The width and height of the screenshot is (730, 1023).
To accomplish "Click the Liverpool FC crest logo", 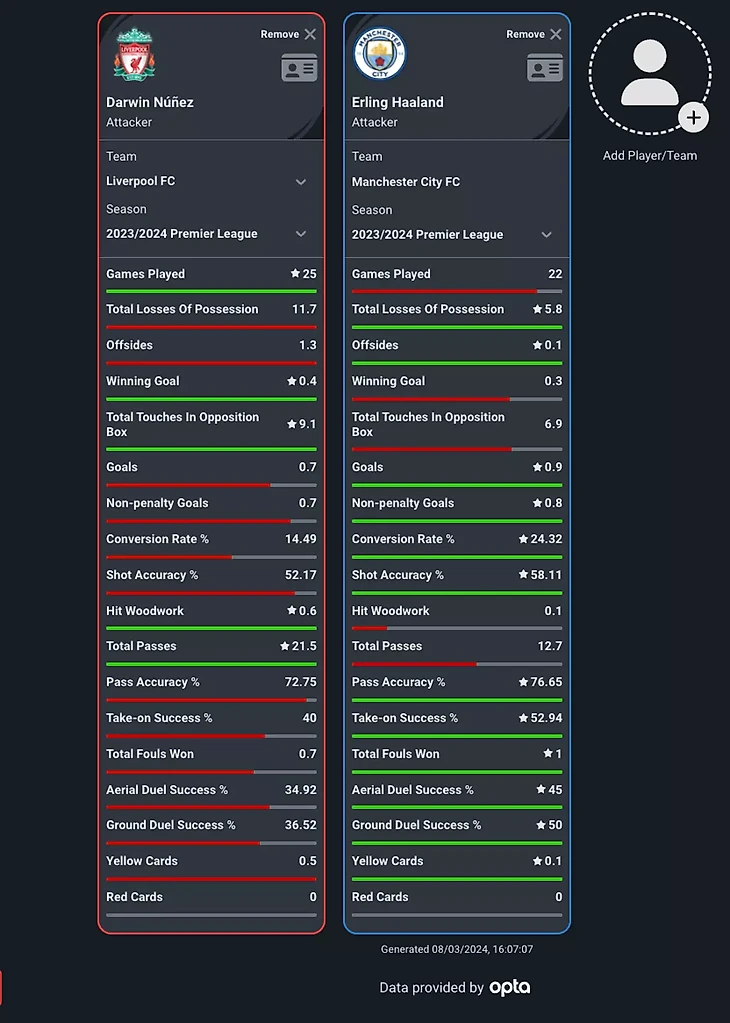I will pyautogui.click(x=134, y=54).
